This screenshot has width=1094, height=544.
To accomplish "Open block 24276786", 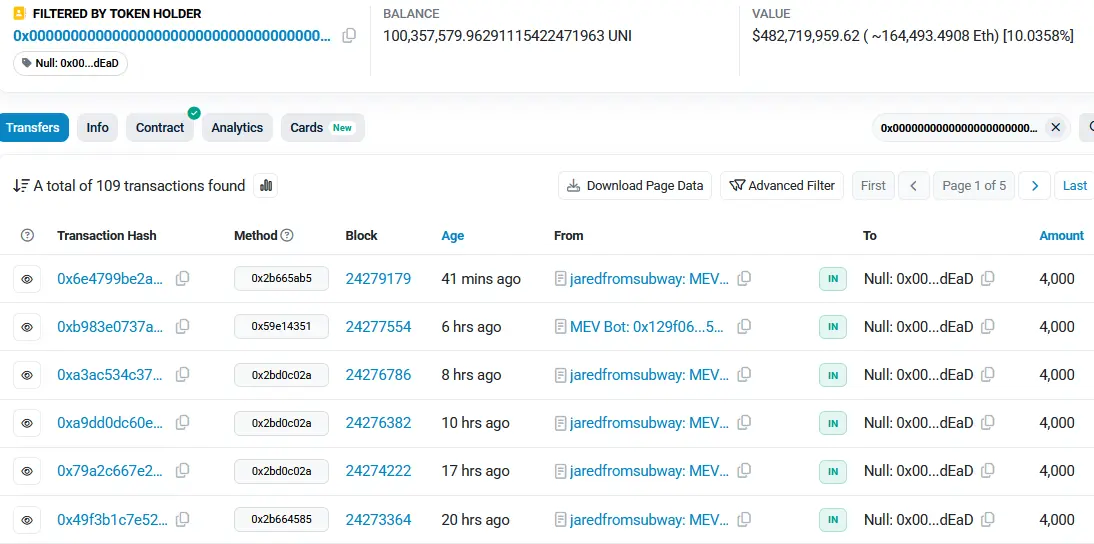I will 378,375.
